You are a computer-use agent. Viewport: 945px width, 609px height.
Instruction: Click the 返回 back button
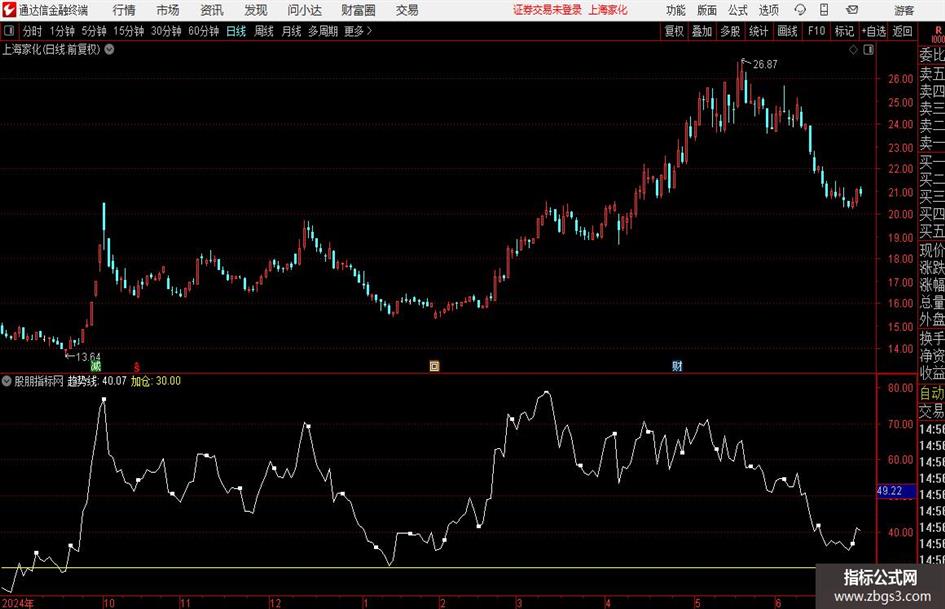(902, 31)
